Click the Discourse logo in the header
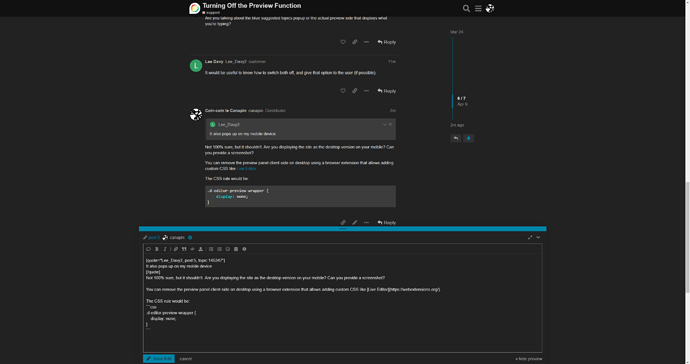 point(195,8)
